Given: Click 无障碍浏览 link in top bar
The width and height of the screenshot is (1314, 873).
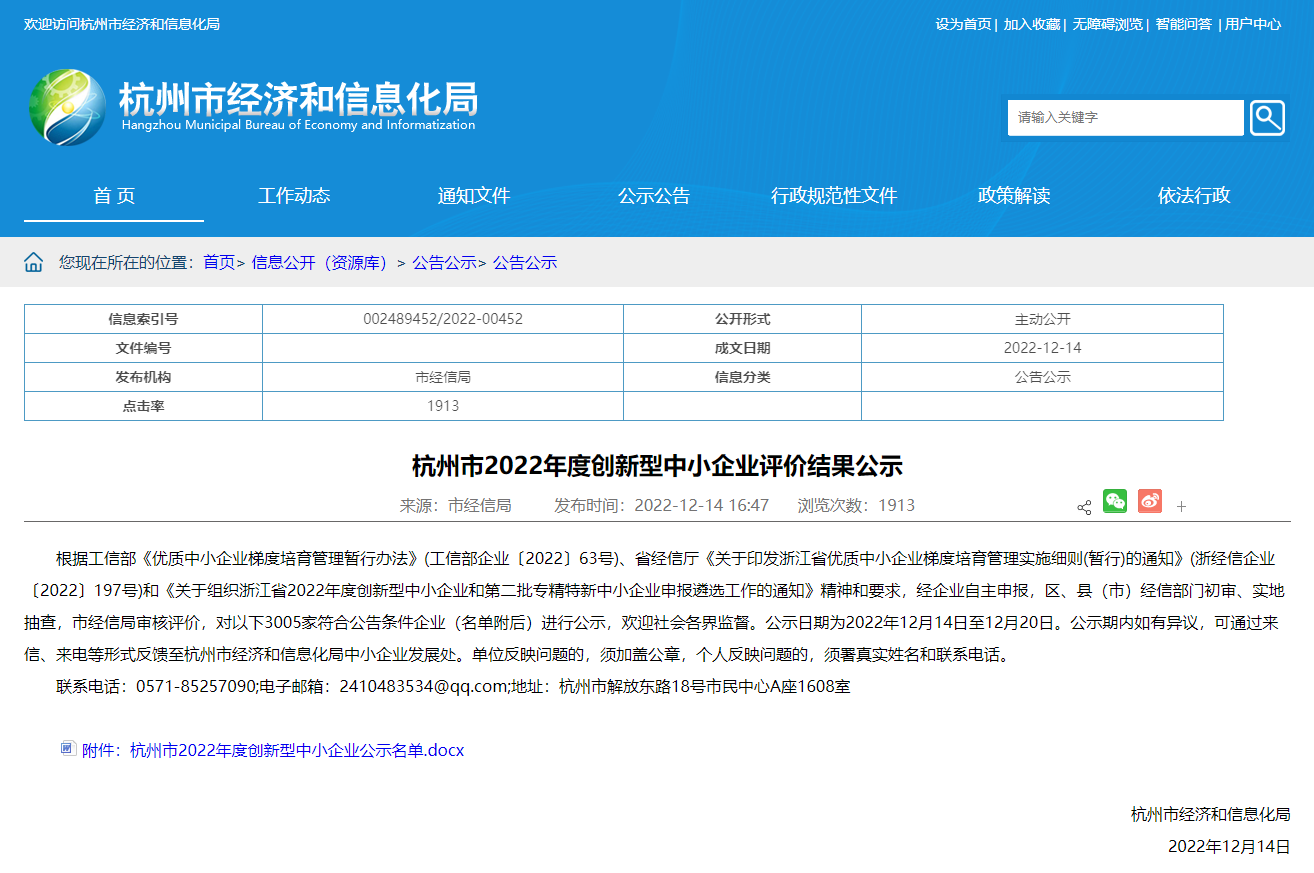Looking at the screenshot, I should point(1107,24).
